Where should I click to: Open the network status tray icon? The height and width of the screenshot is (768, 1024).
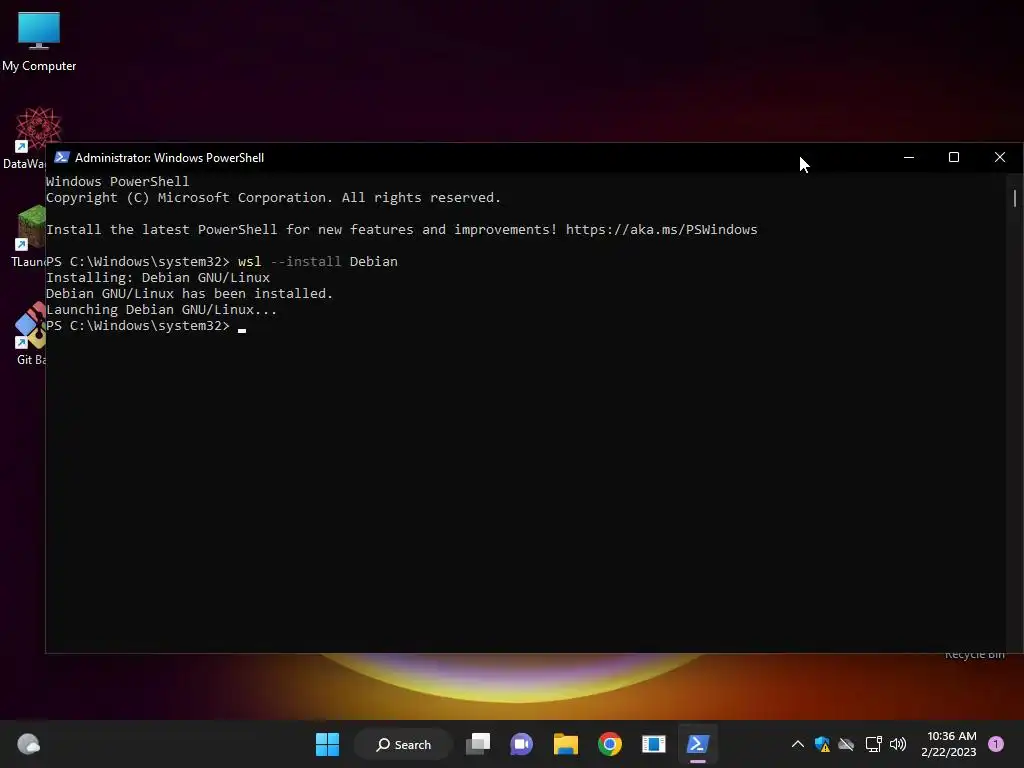click(x=873, y=744)
